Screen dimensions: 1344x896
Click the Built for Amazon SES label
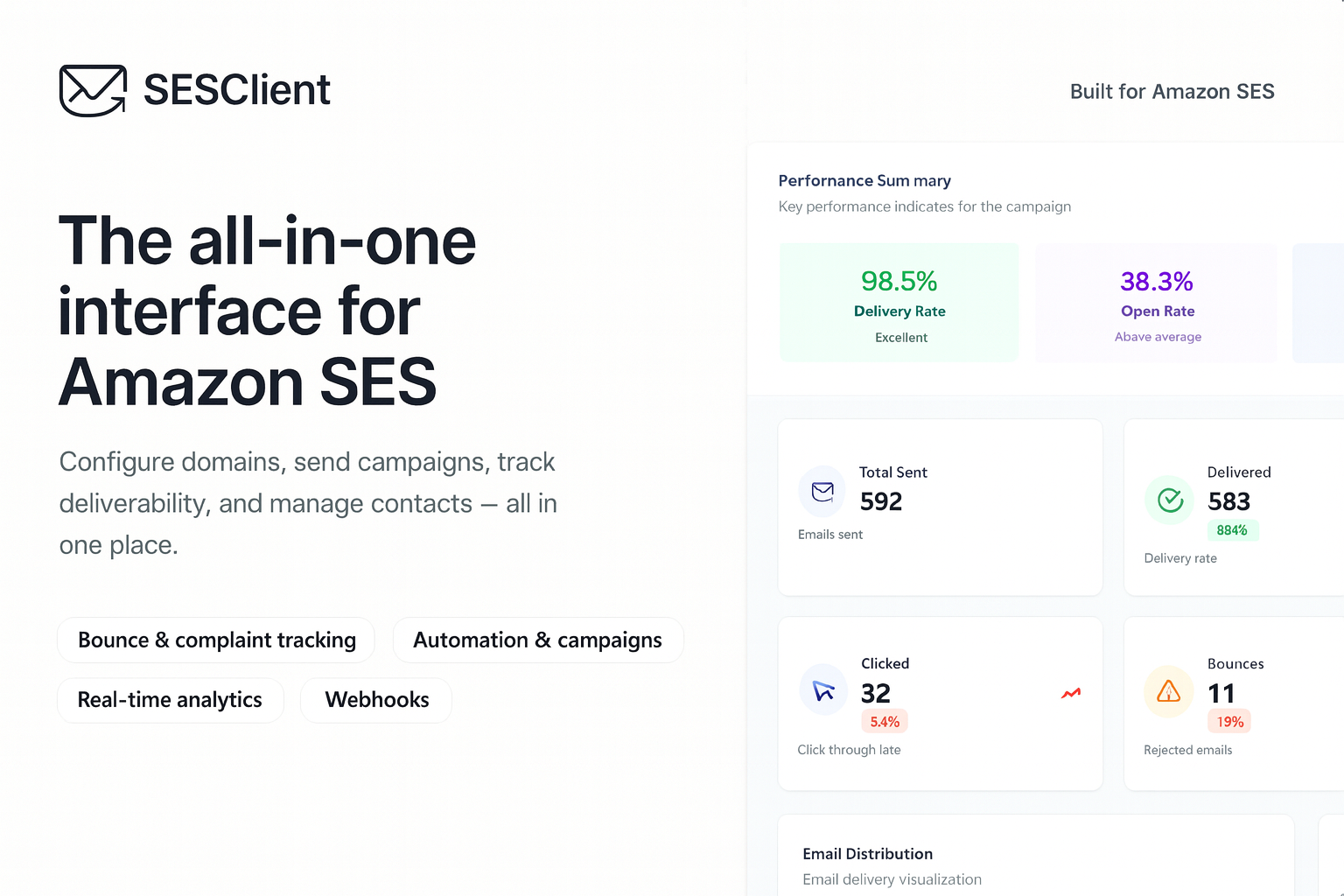(1172, 92)
